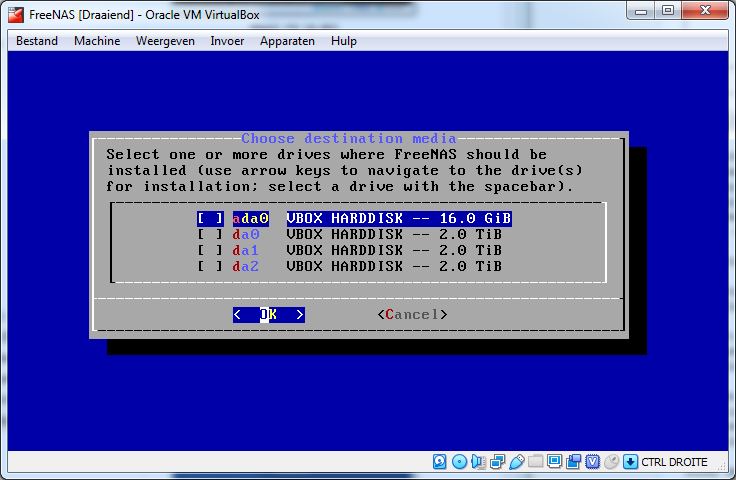Viewport: 736px width, 480px height.
Task: Click the 'CTRL DROITE' host key label
Action: tap(674, 462)
